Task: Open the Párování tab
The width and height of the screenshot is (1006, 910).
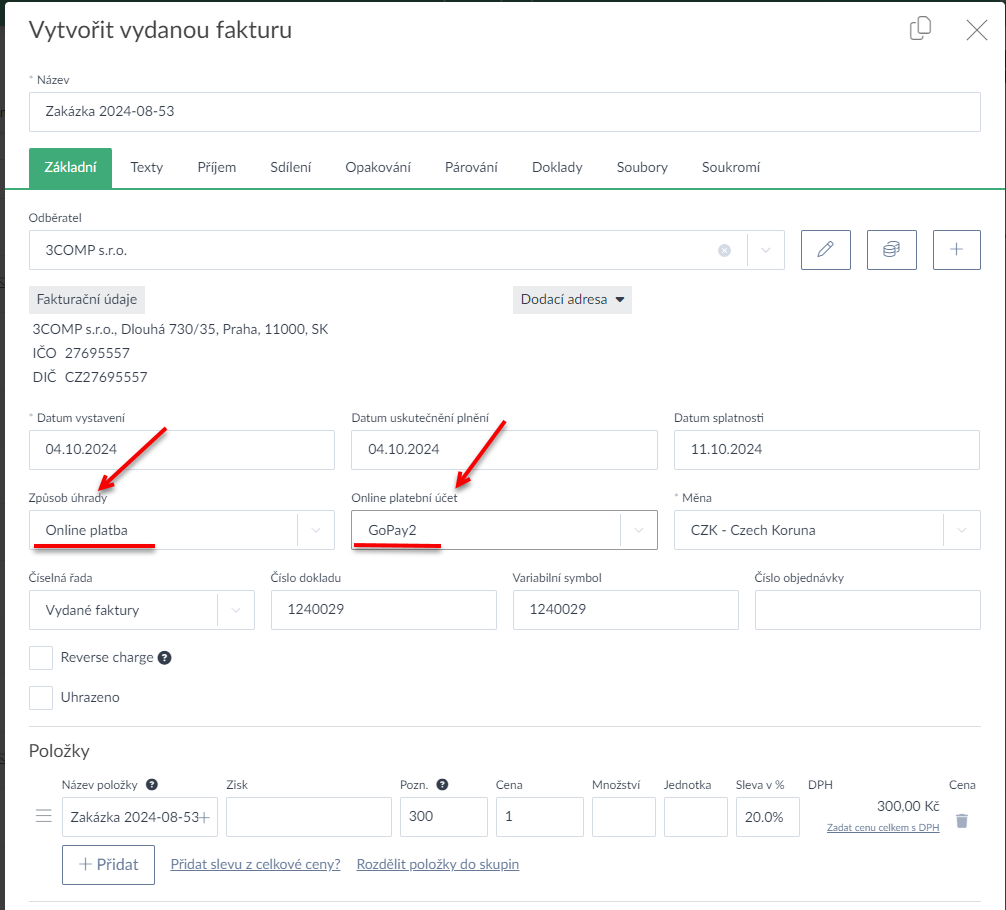Action: (x=471, y=167)
